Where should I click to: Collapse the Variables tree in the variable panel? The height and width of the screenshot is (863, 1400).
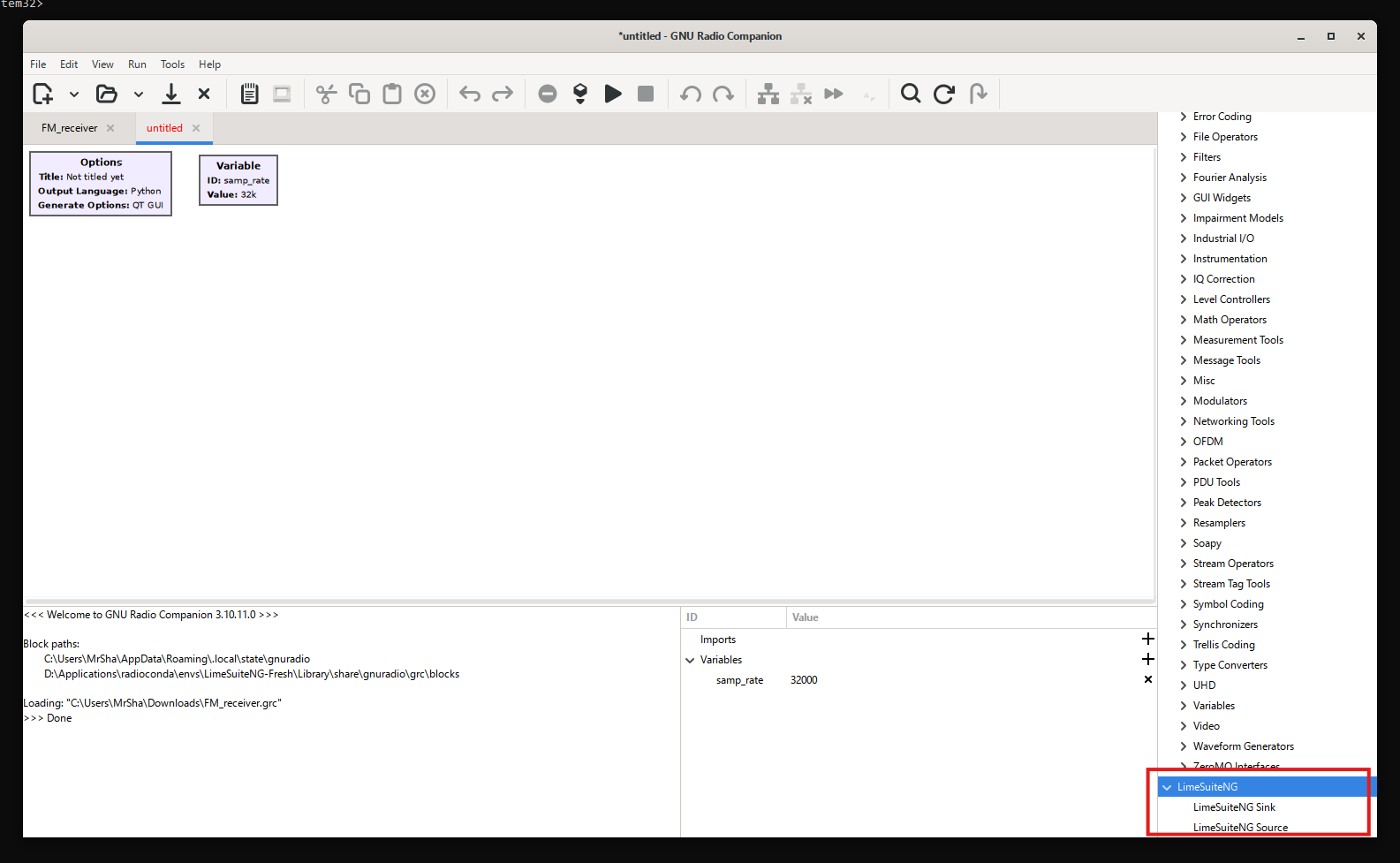(x=690, y=660)
